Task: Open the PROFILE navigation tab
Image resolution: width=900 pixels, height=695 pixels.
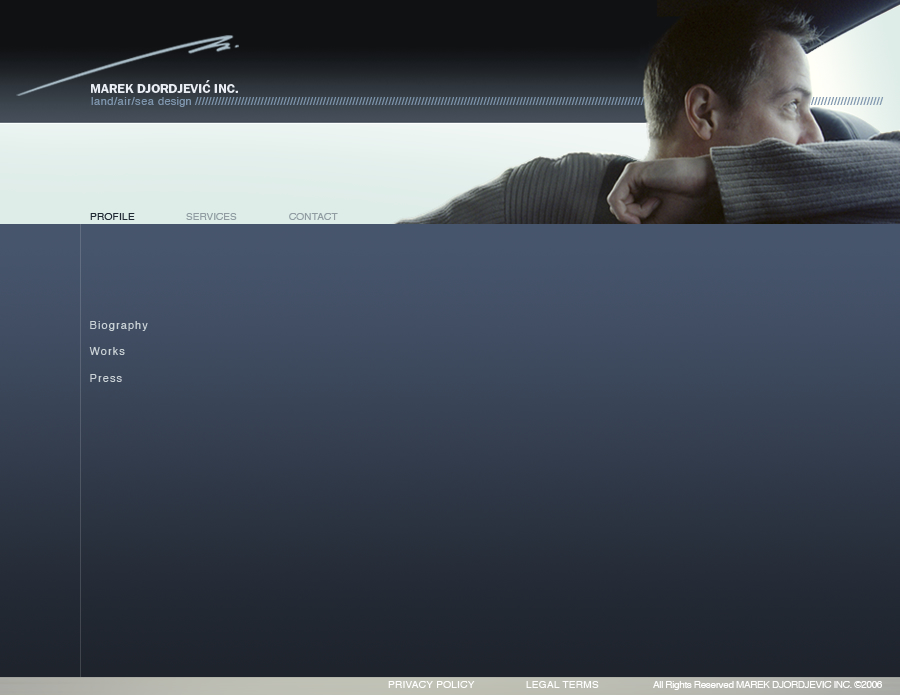Action: [x=112, y=216]
